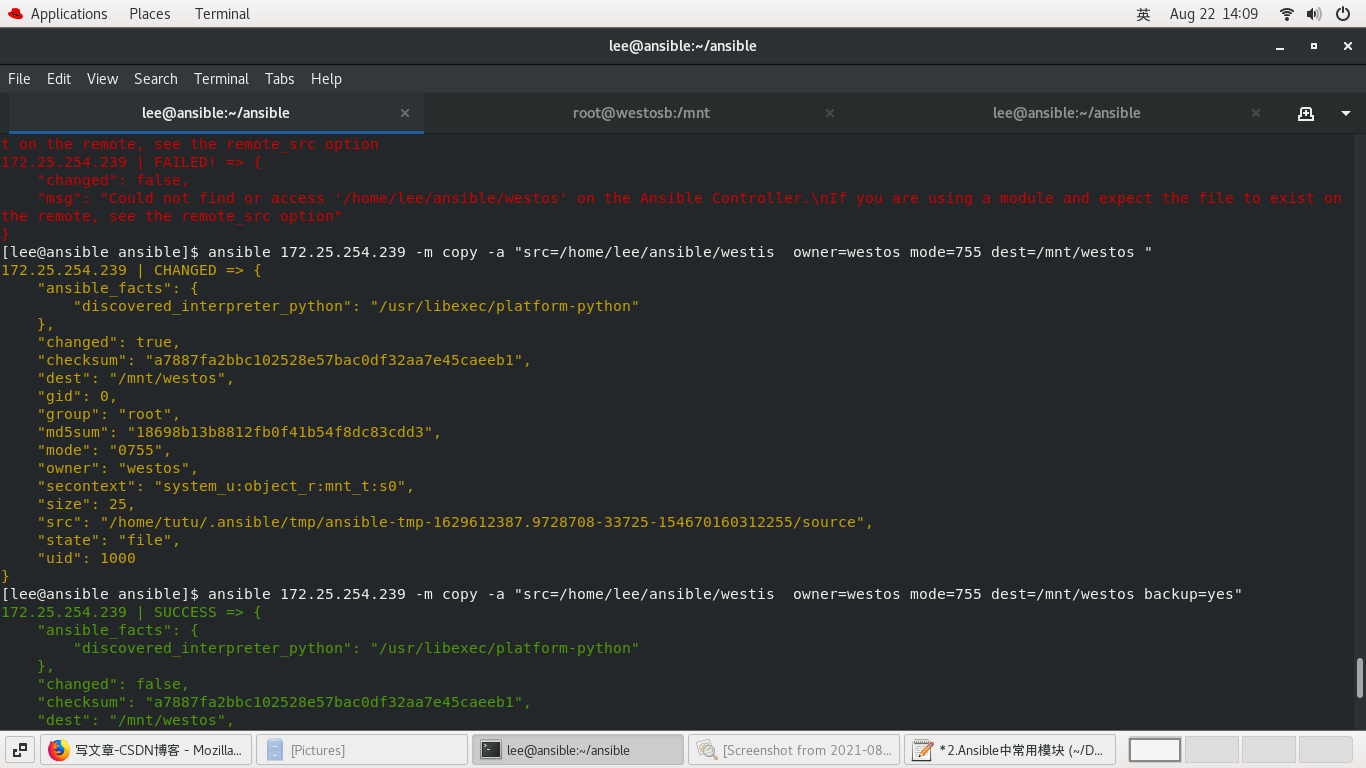Click the src ansible-tmp path line
This screenshot has height=768, width=1366.
455,522
